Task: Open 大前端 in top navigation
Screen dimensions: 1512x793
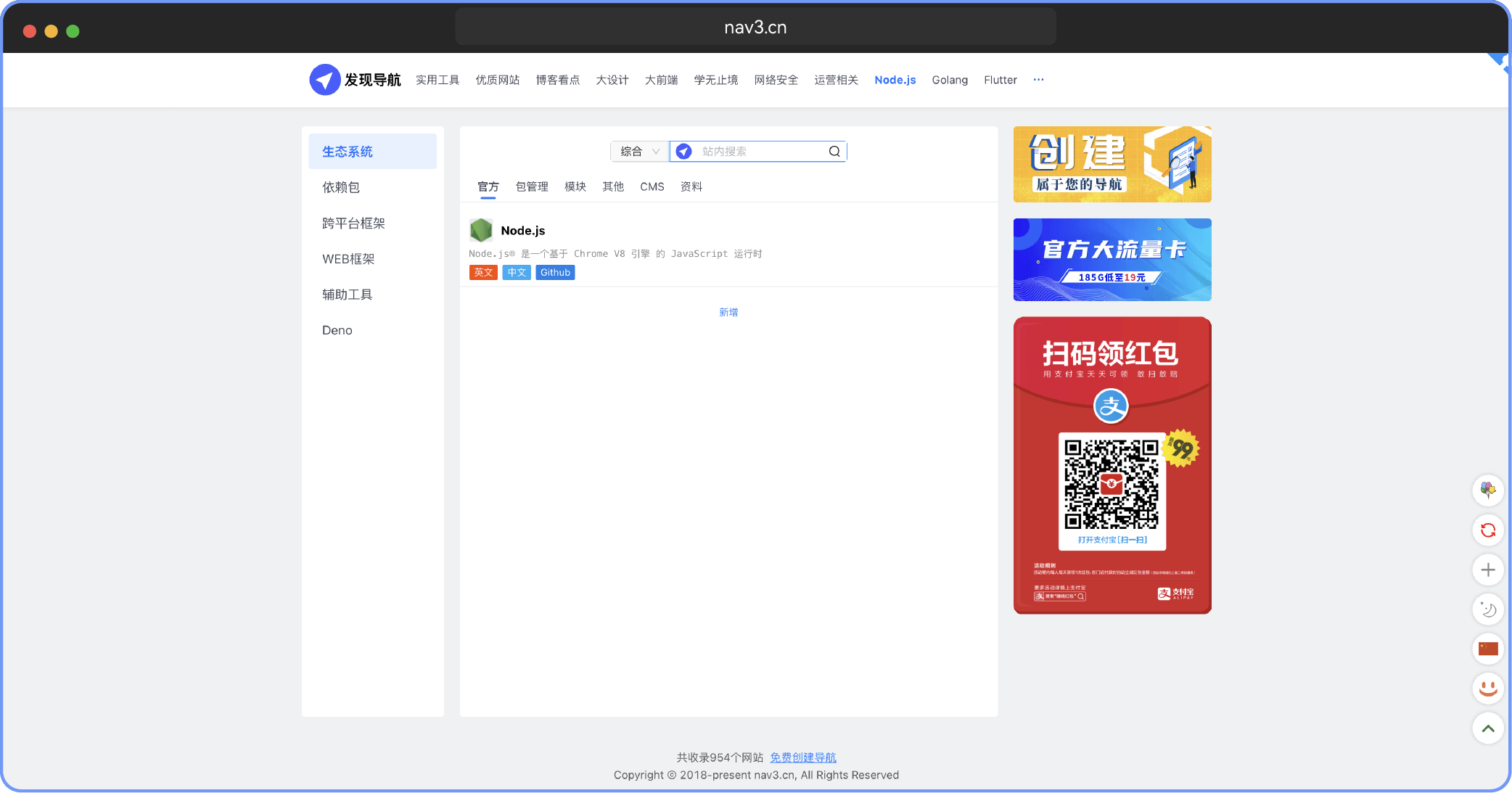Action: 662,80
